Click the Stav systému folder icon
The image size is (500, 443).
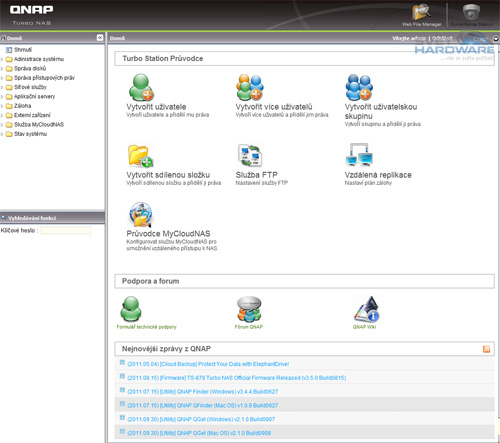click(x=9, y=134)
